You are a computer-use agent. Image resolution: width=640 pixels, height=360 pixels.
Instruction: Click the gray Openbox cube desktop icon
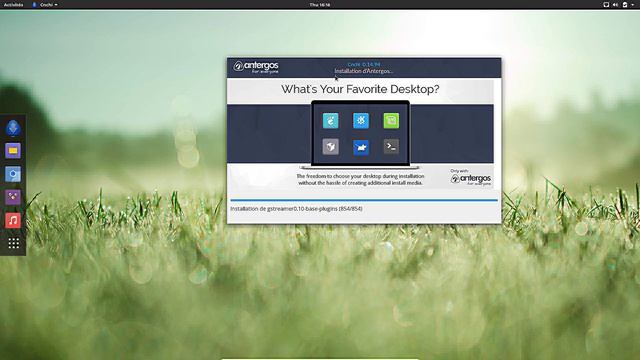click(x=331, y=147)
